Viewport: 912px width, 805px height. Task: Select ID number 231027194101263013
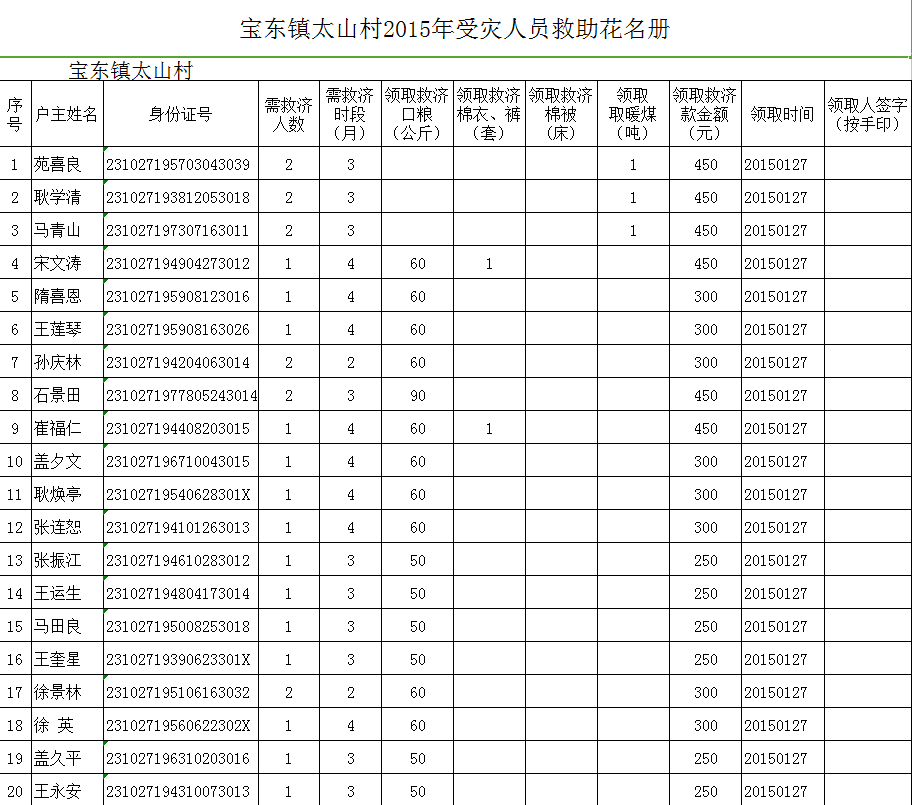178,528
